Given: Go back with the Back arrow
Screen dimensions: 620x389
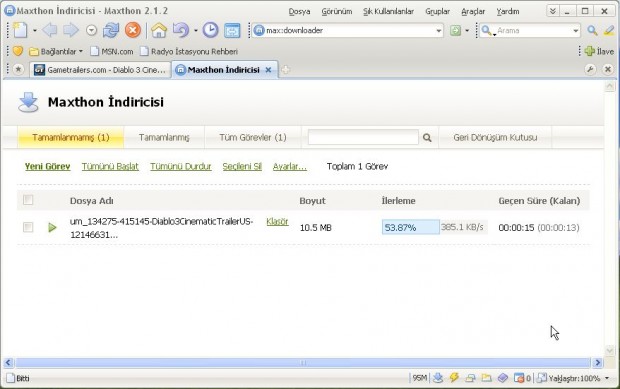Looking at the screenshot, I should pos(50,30).
